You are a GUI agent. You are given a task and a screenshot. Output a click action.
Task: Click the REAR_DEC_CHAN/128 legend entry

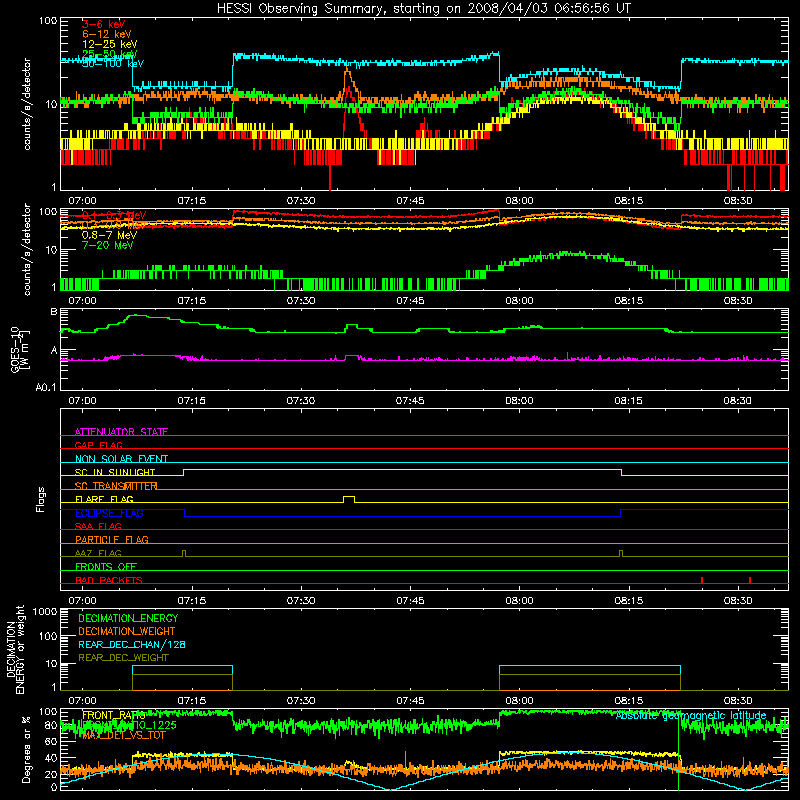coord(132,644)
